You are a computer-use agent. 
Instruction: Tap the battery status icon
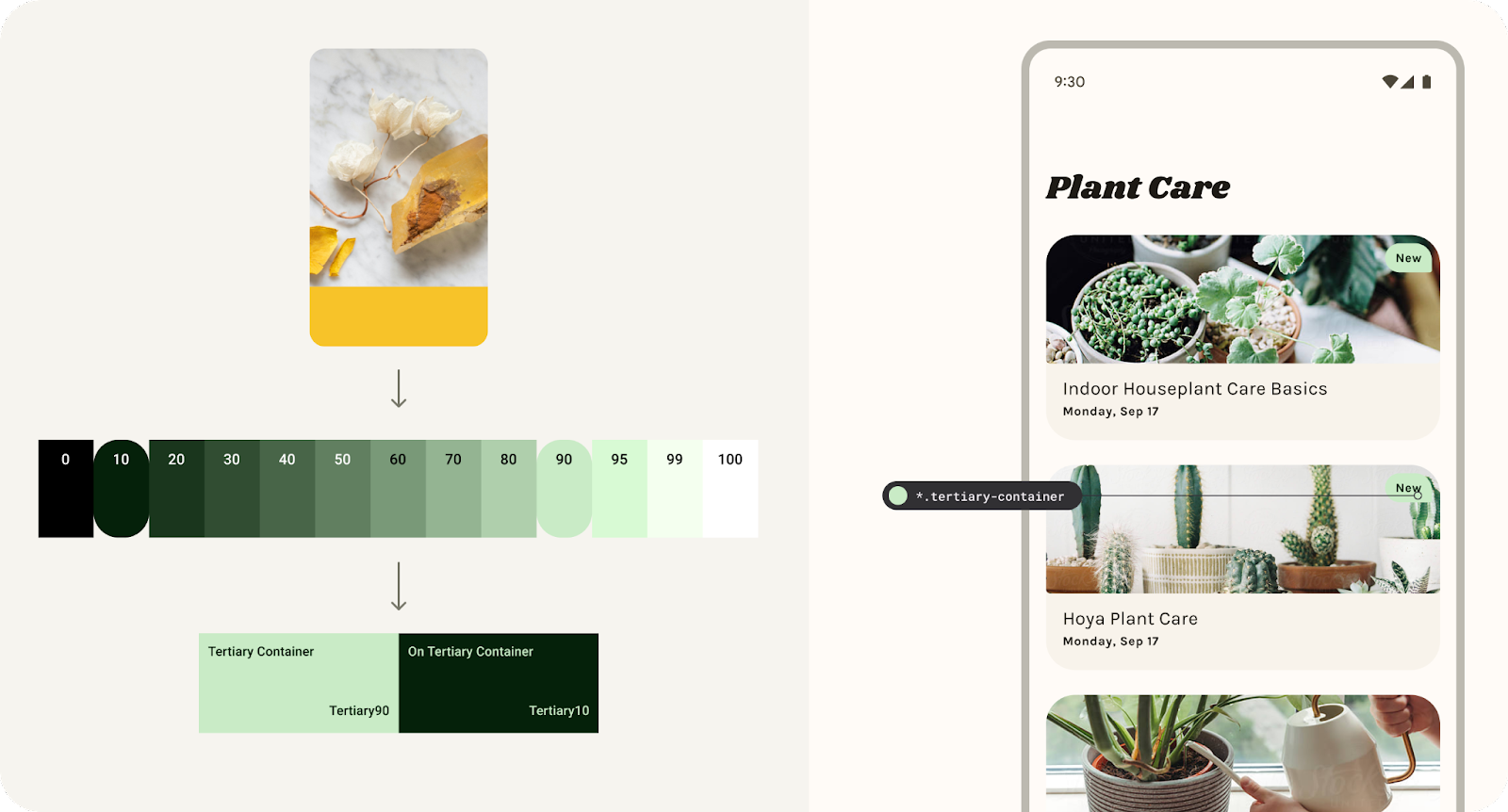[x=1426, y=82]
